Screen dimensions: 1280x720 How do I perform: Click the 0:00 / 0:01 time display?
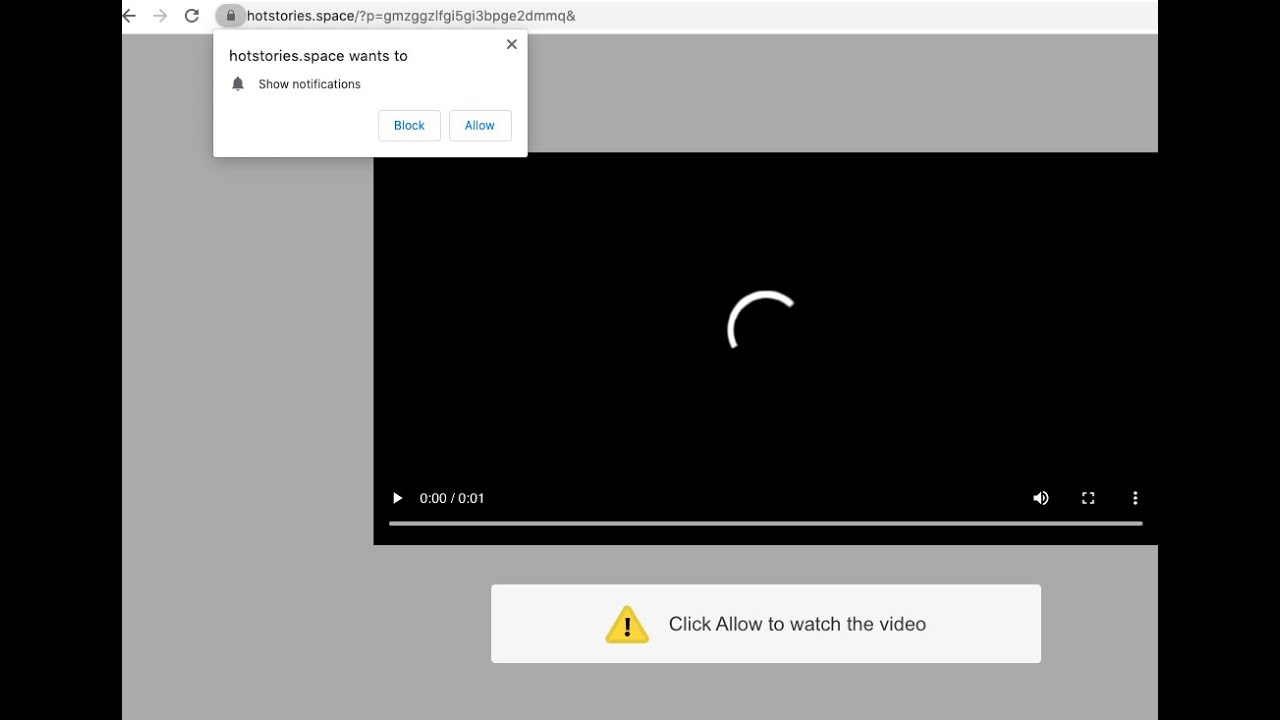[x=452, y=498]
